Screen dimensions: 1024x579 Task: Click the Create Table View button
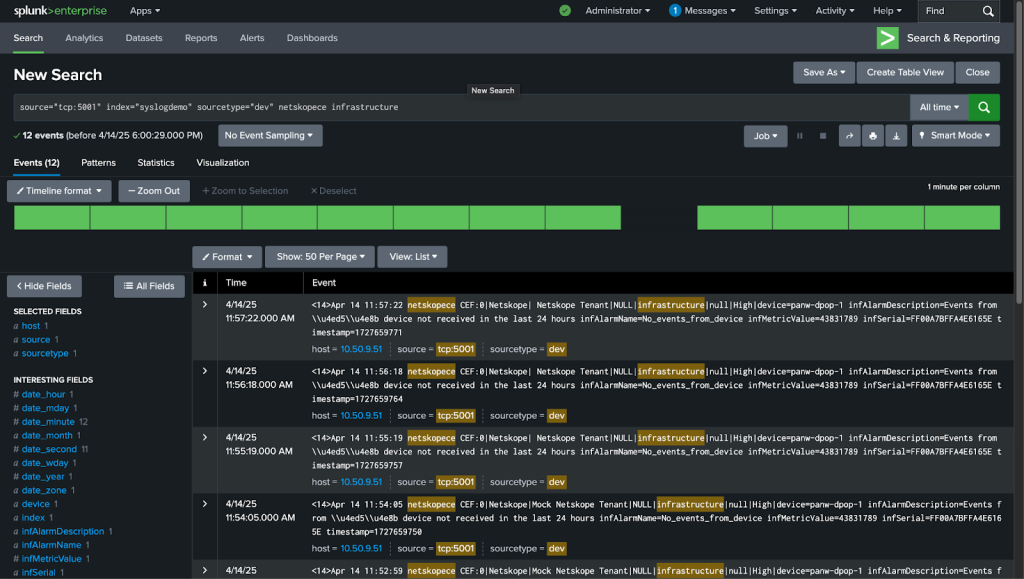click(905, 72)
